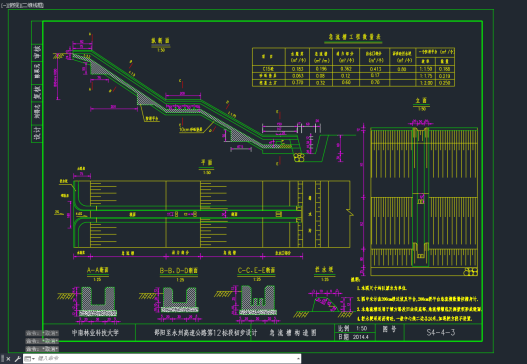Open the [-] viewport controls menu
Screen dimensions: 527x364
(x=3, y=5)
